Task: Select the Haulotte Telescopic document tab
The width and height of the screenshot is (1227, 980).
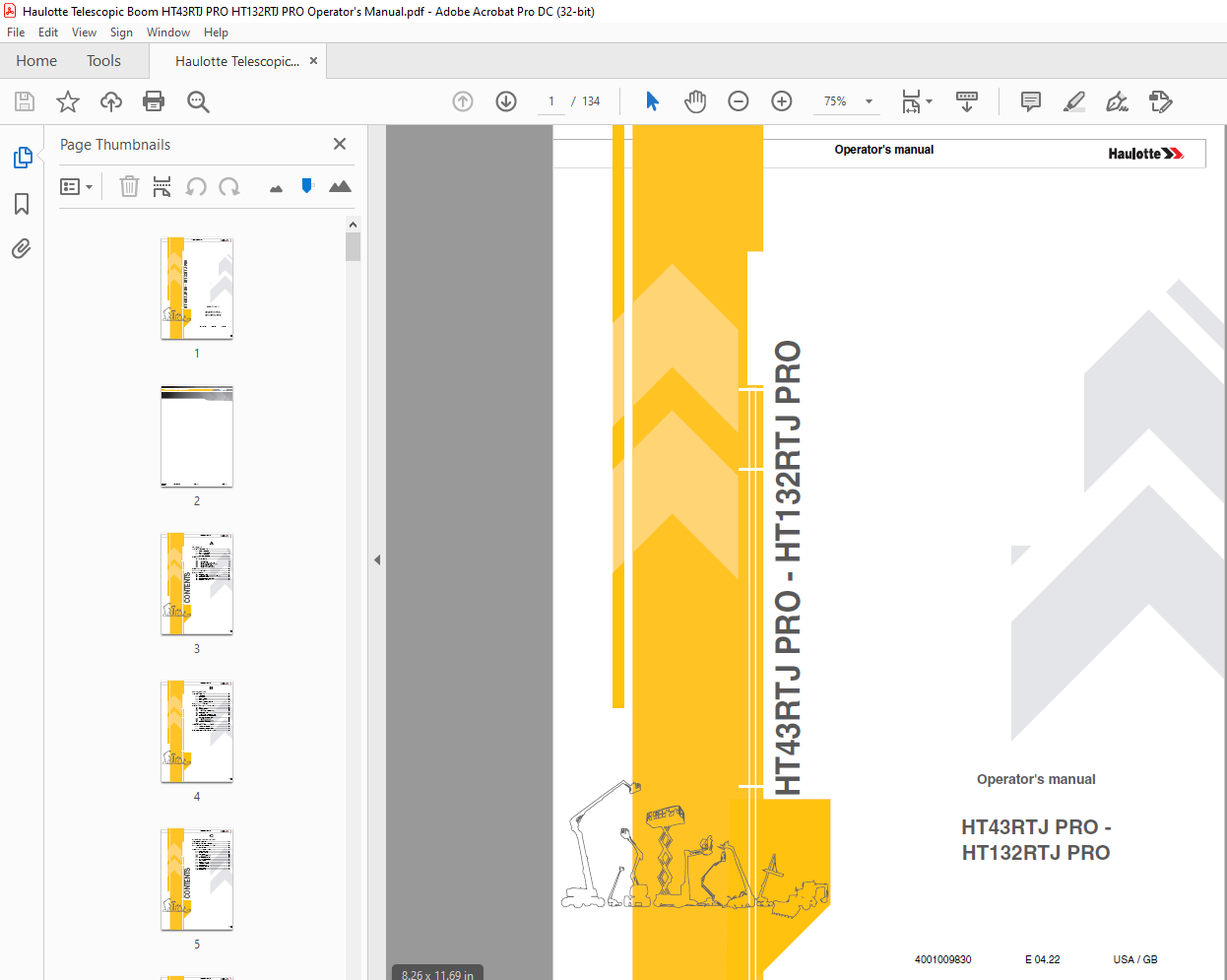Action: pos(236,61)
